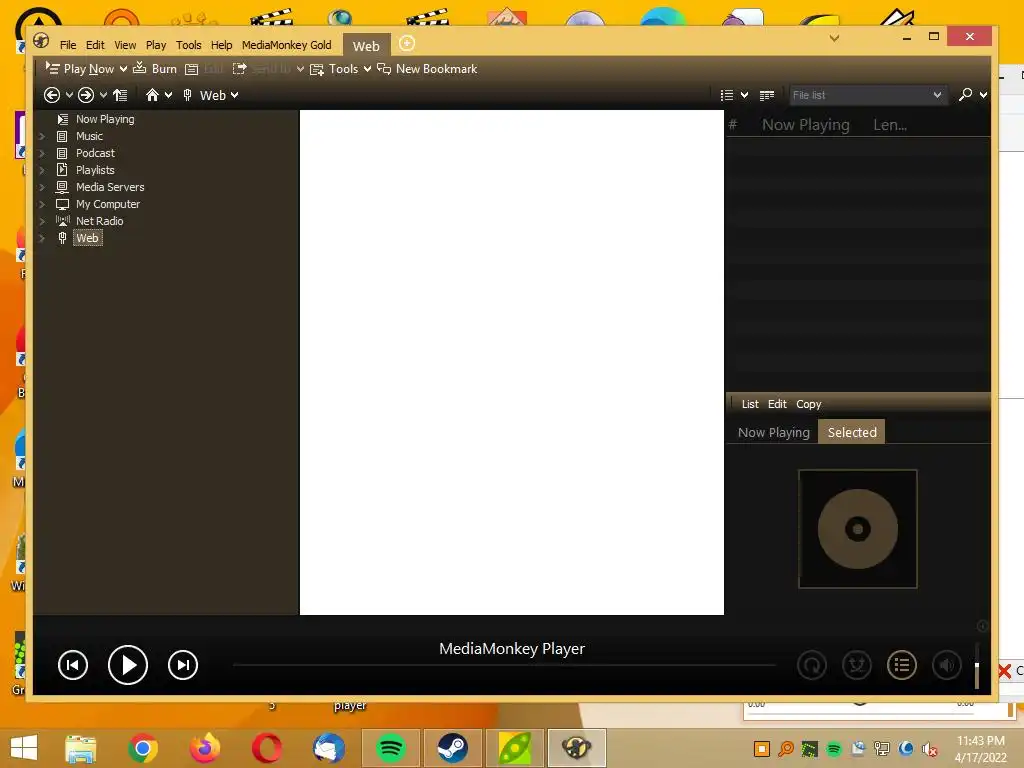Screen dimensions: 1024x768
Task: Open the Edit menu
Action: tap(95, 45)
